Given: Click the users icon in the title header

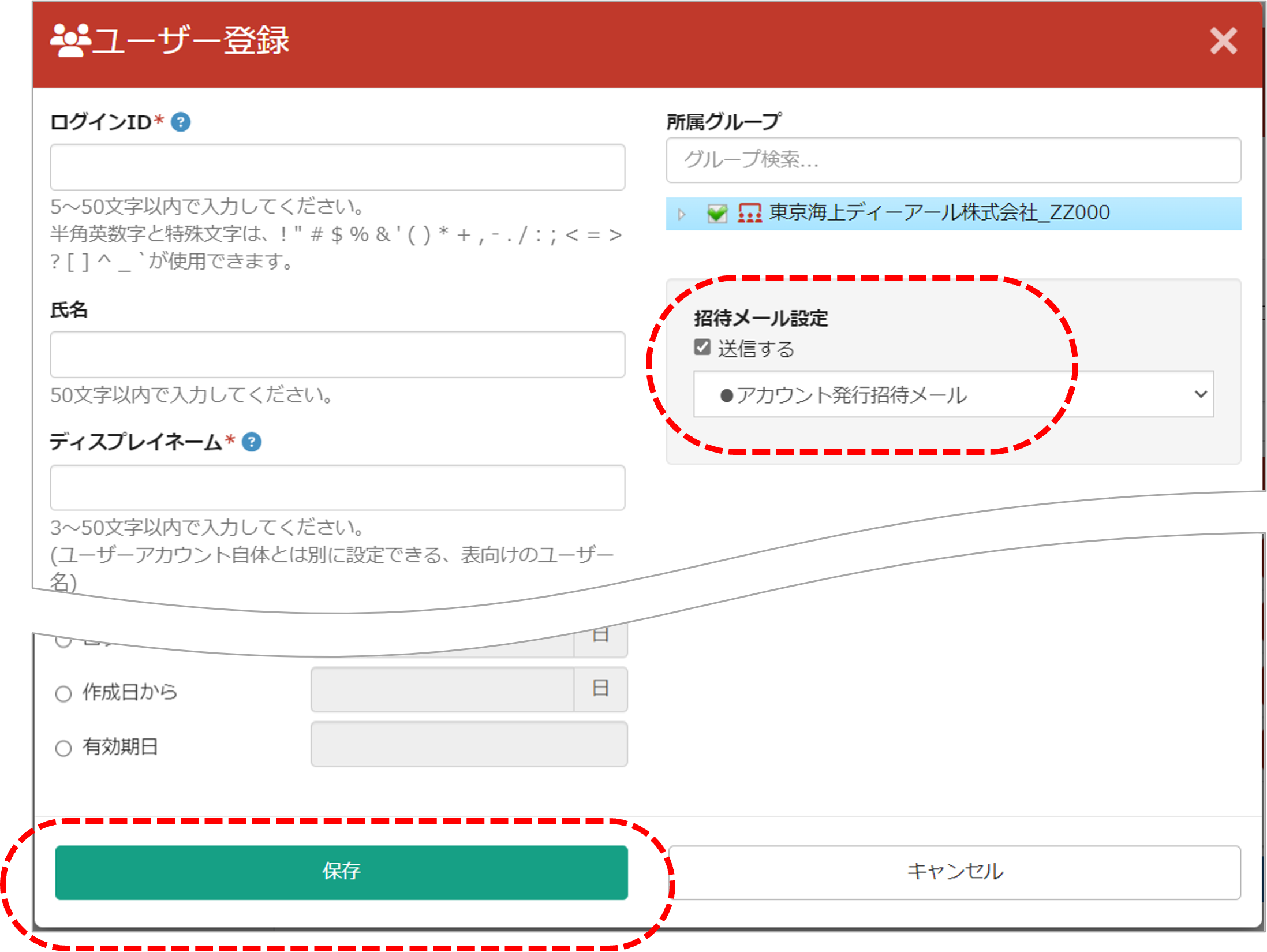Looking at the screenshot, I should pyautogui.click(x=70, y=40).
